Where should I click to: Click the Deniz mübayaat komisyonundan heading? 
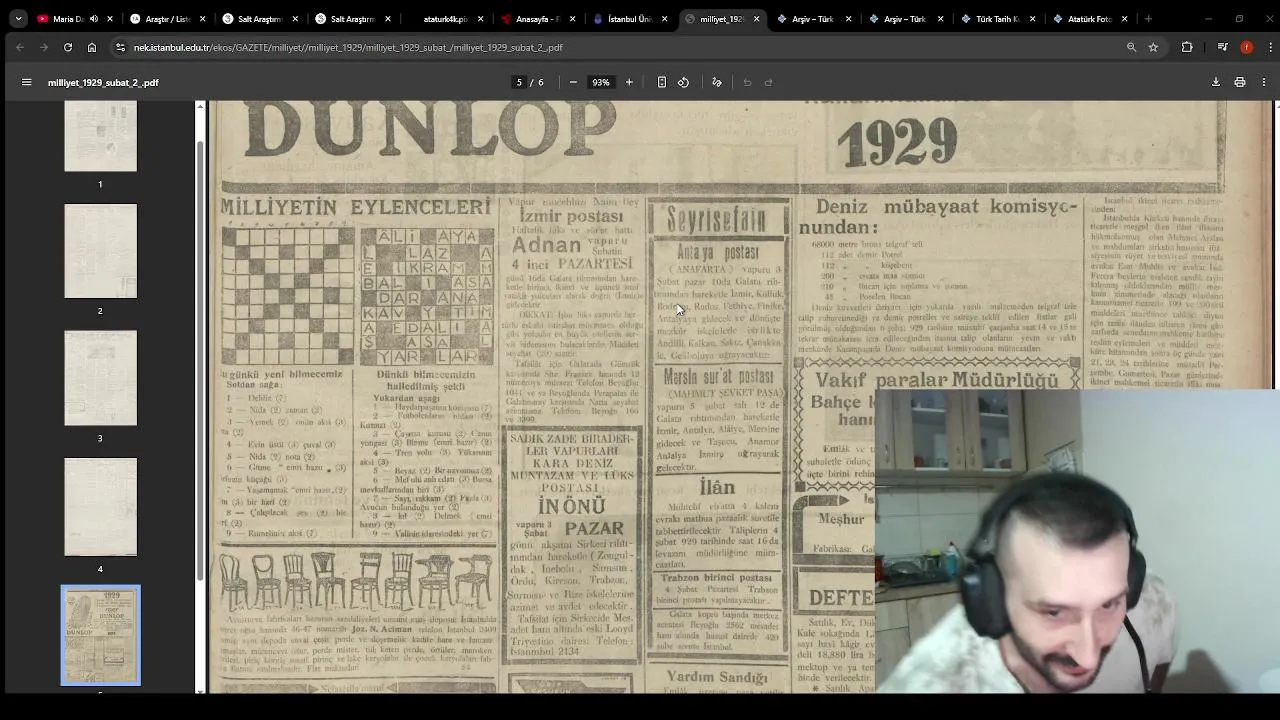click(939, 217)
